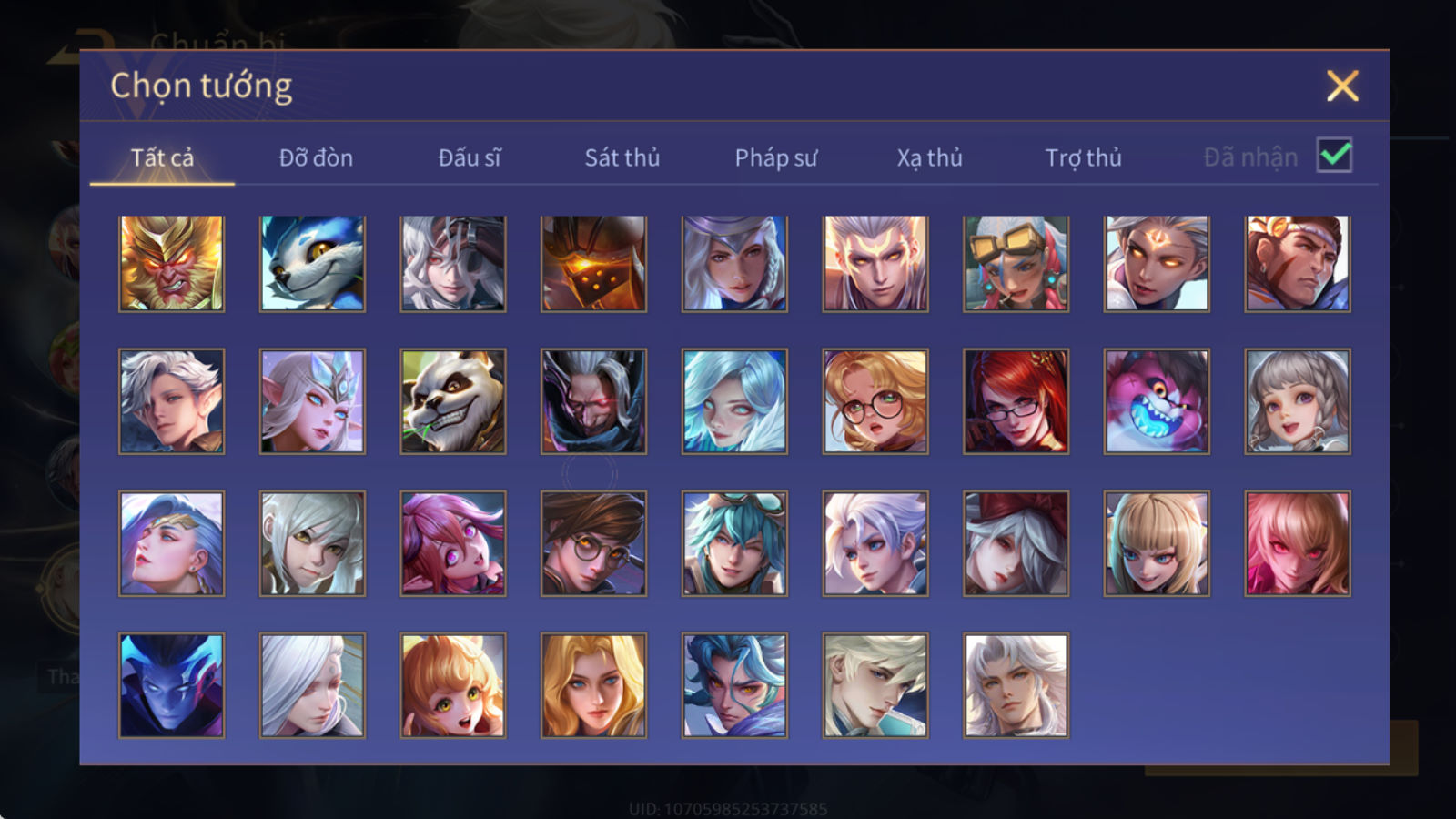Choose the red-haired hero wearing glasses
The image size is (1456, 819).
[x=1016, y=401]
